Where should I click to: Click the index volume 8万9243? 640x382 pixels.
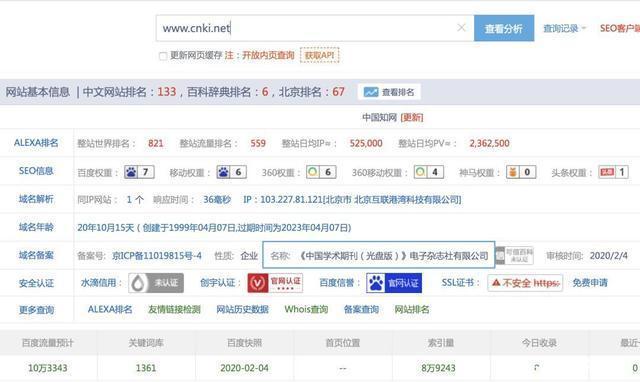pyautogui.click(x=438, y=368)
